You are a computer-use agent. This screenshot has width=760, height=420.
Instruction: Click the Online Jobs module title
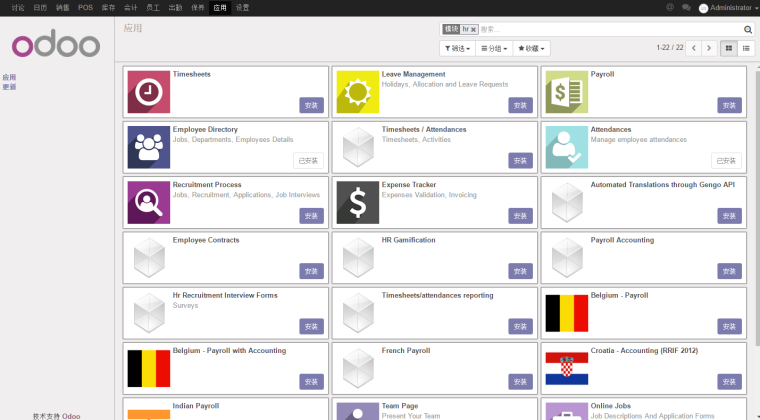point(610,405)
